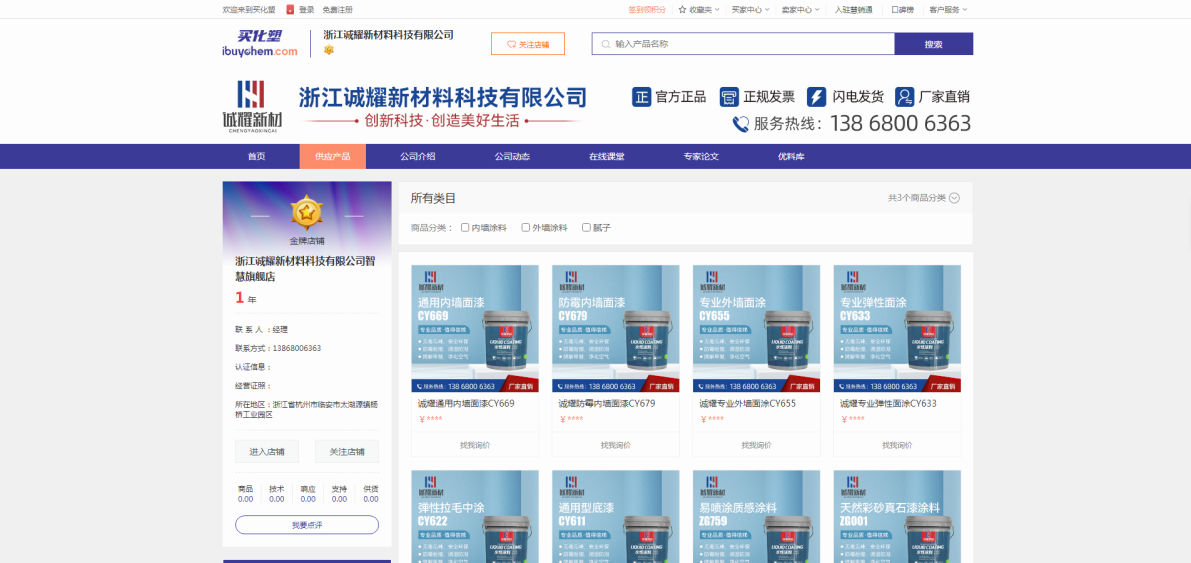Open the 专业外墙面涂 CY655 product image
The height and width of the screenshot is (563, 1191).
click(757, 328)
